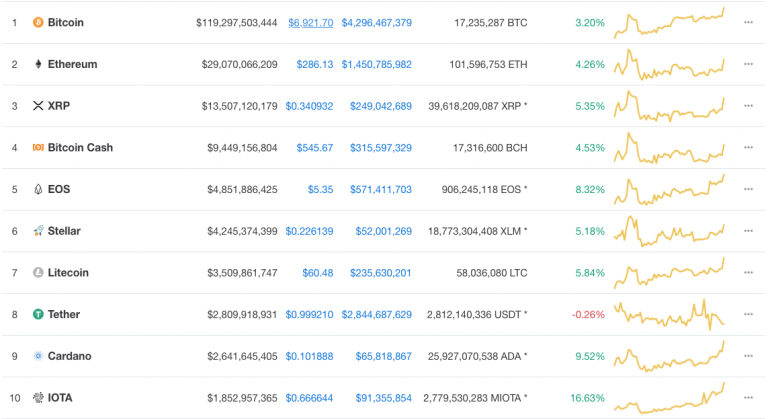Click IOTA price $0.666644

(310, 397)
